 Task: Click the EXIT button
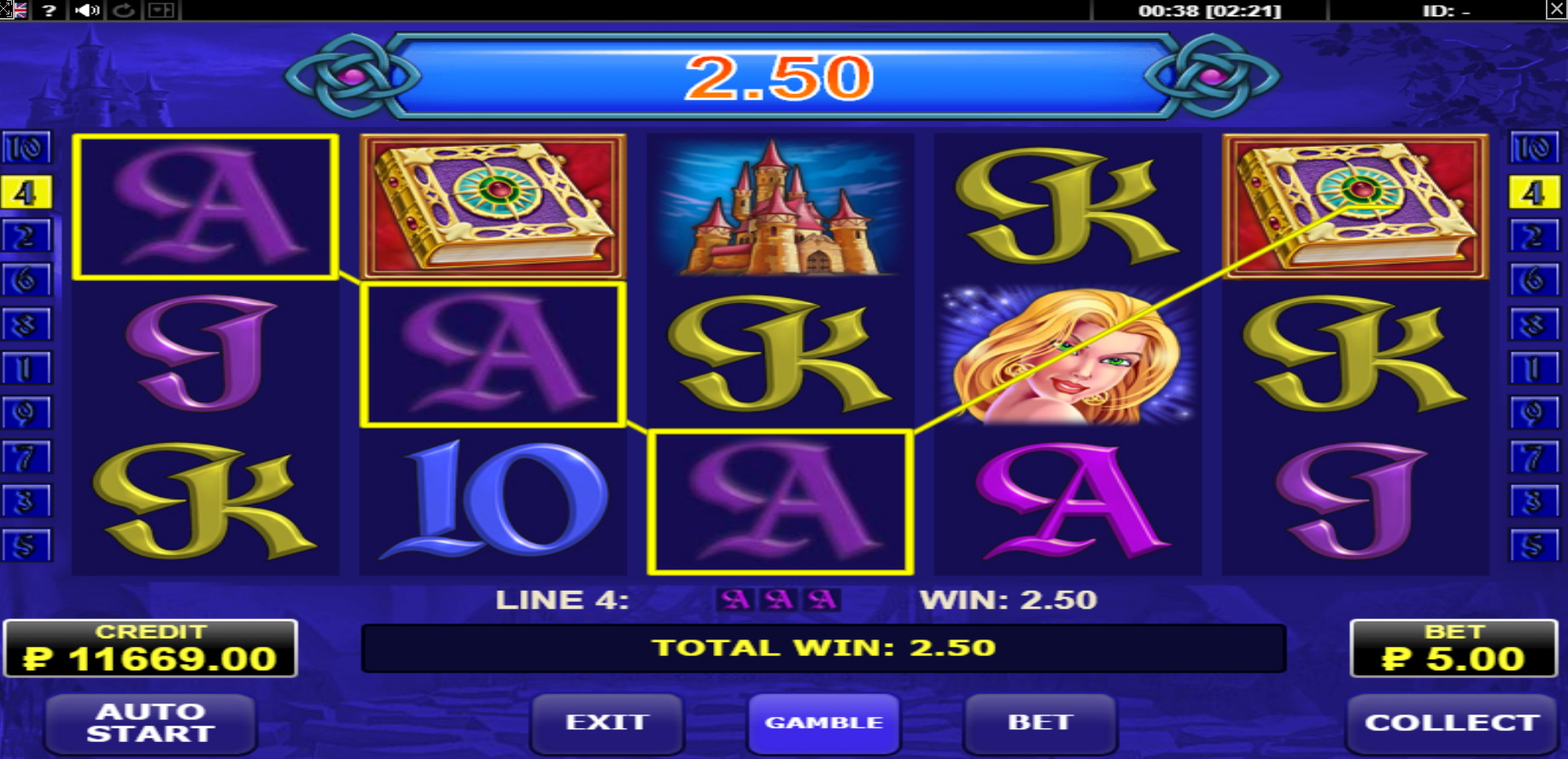607,723
